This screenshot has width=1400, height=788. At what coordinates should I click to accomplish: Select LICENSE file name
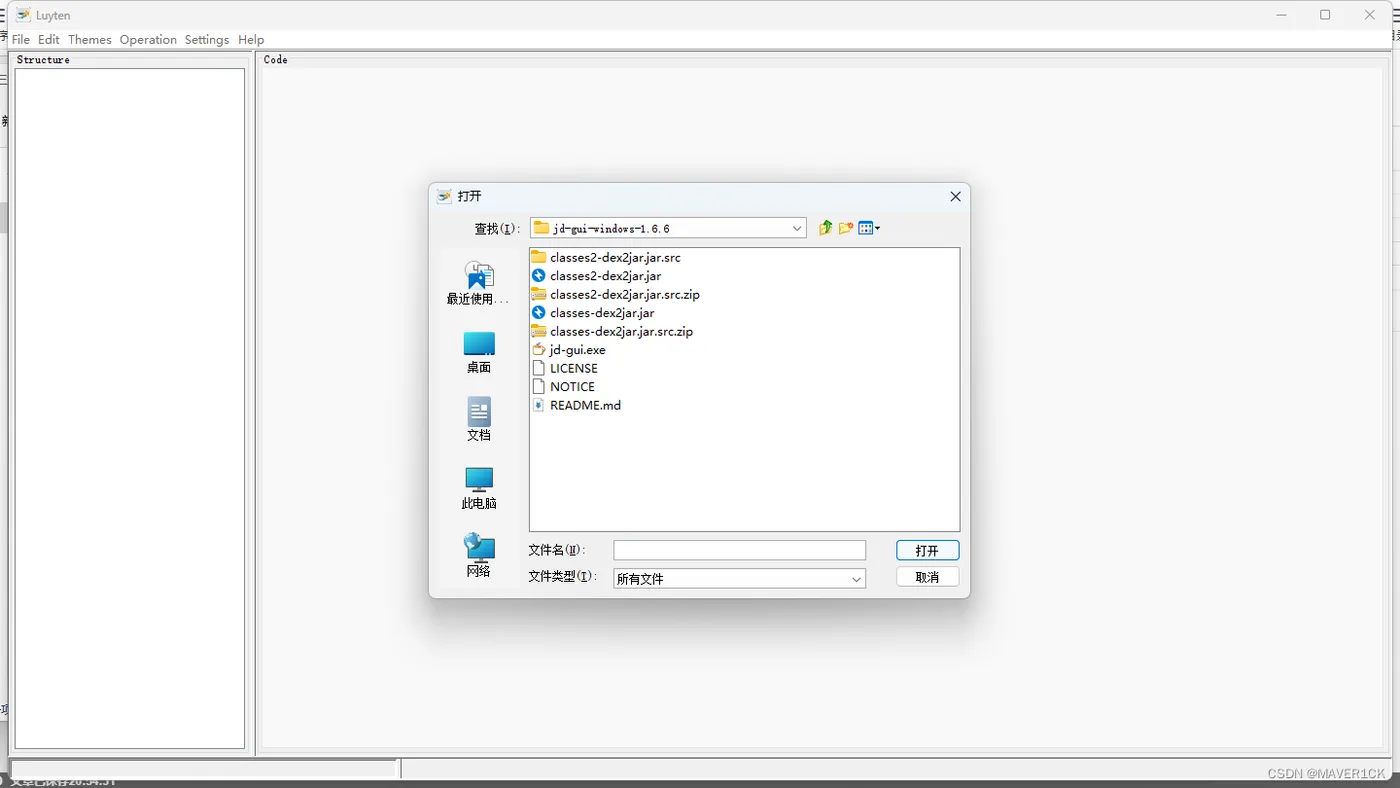coord(574,368)
